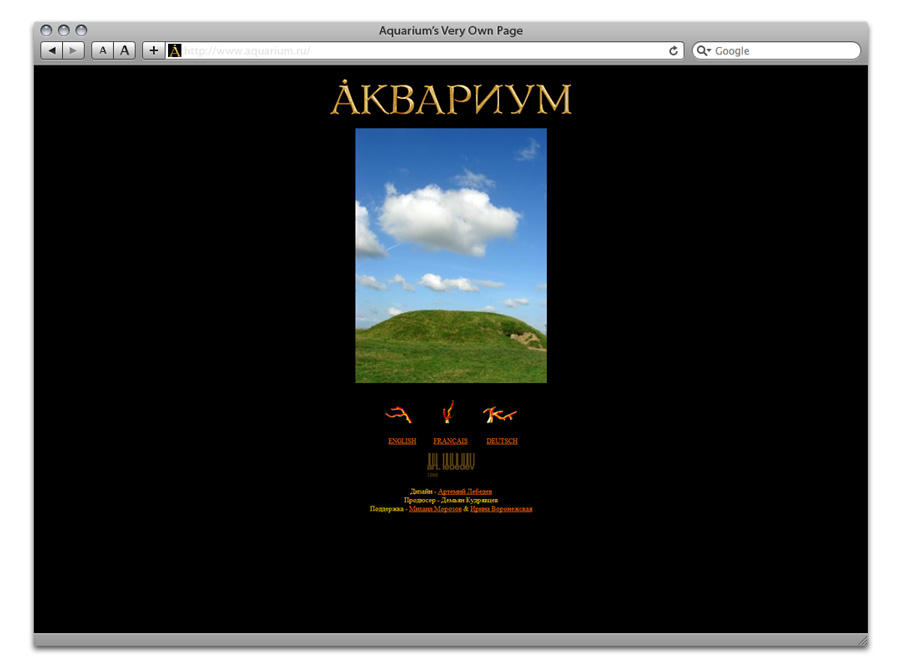Screen dimensions: 900x667
Task: Click the flame icon above ENGLISH
Action: pyautogui.click(x=399, y=414)
